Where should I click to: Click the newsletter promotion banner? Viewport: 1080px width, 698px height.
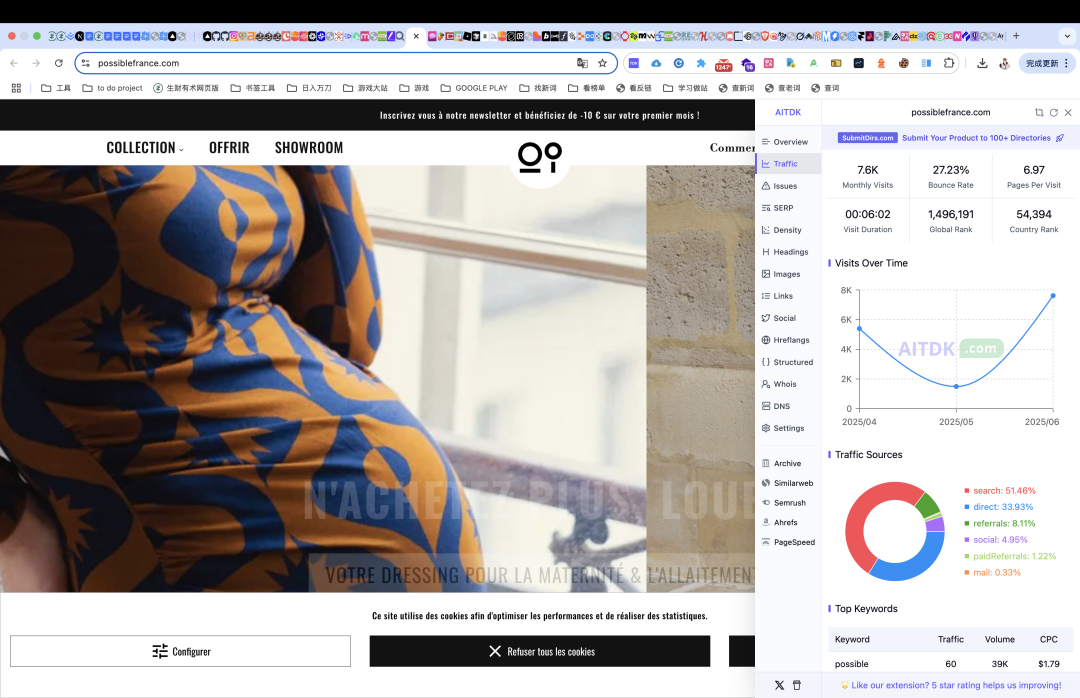tap(539, 115)
